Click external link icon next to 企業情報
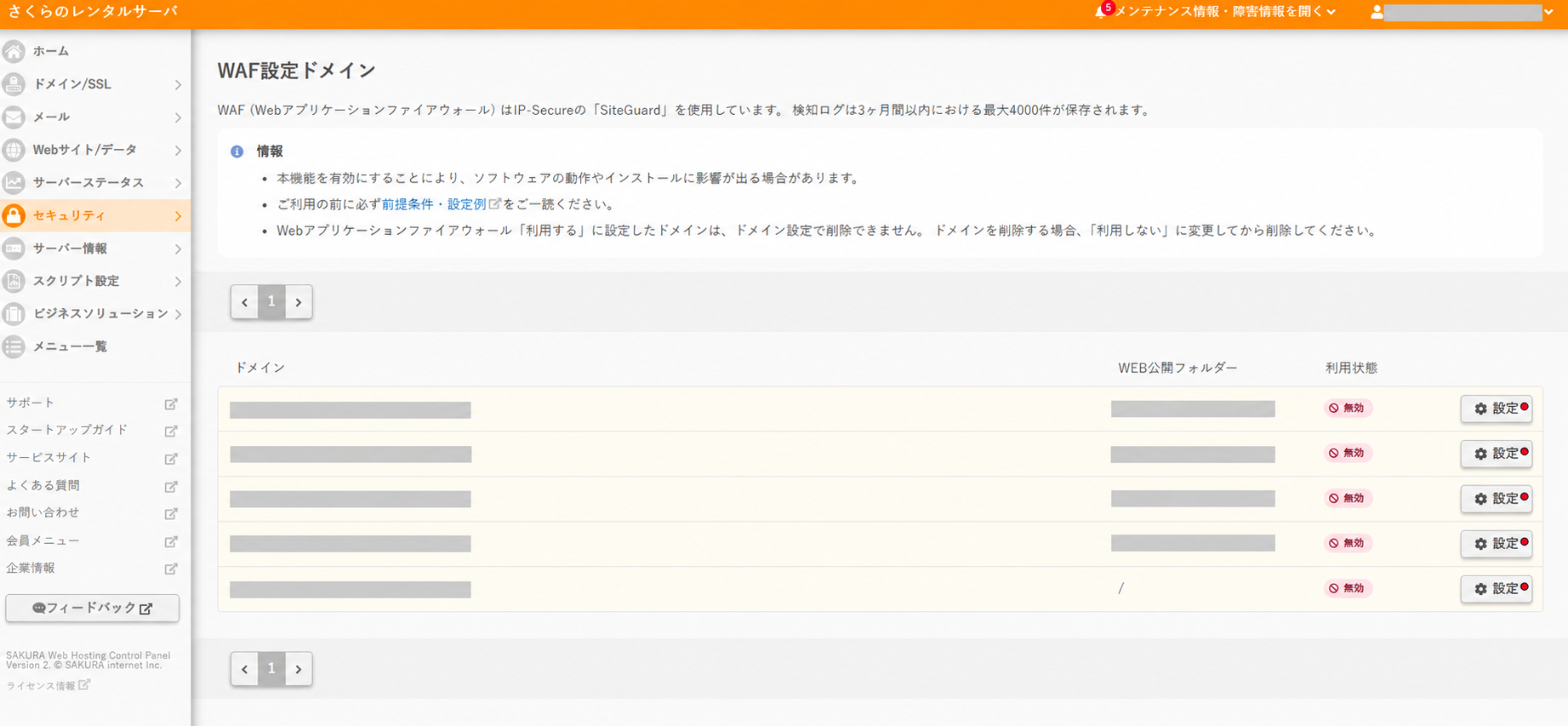Image resolution: width=1568 pixels, height=726 pixels. (x=171, y=569)
